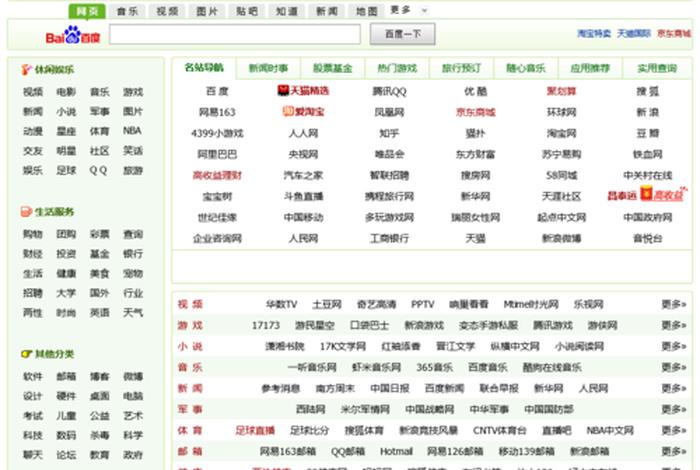
Task: Select the 地图 search tab
Action: tap(367, 12)
